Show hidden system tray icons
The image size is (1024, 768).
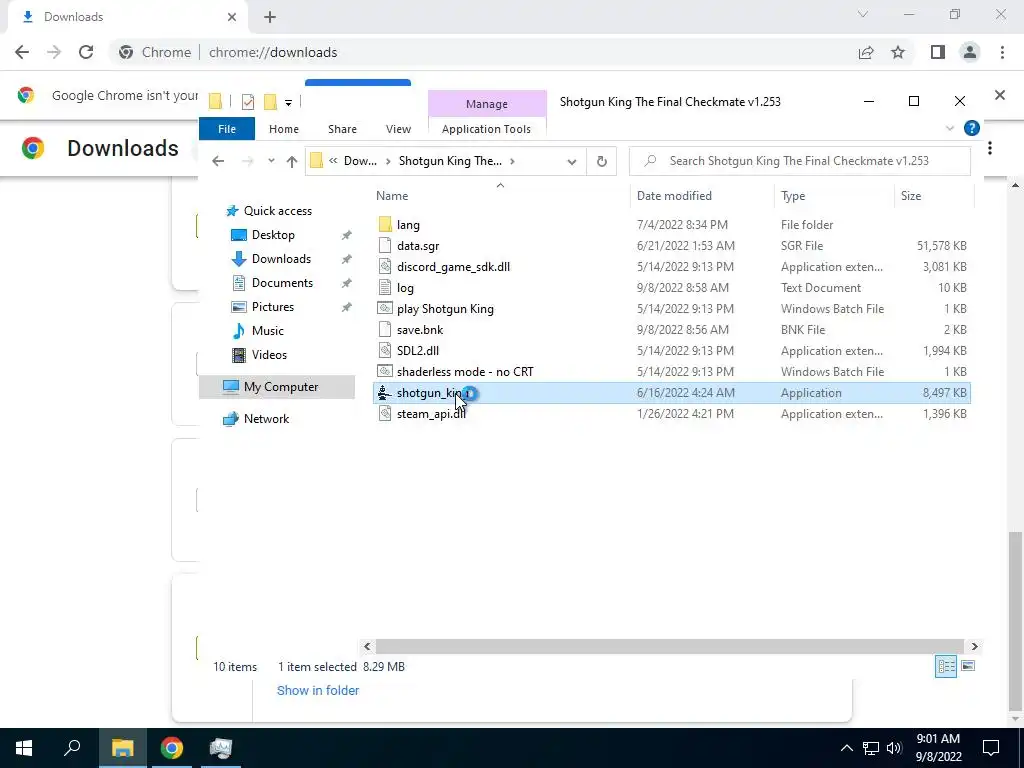tap(846, 748)
